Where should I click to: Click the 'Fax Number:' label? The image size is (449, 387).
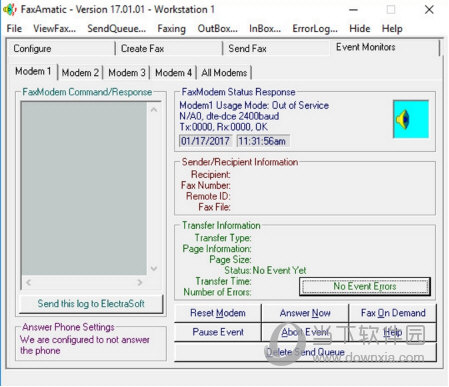206,185
